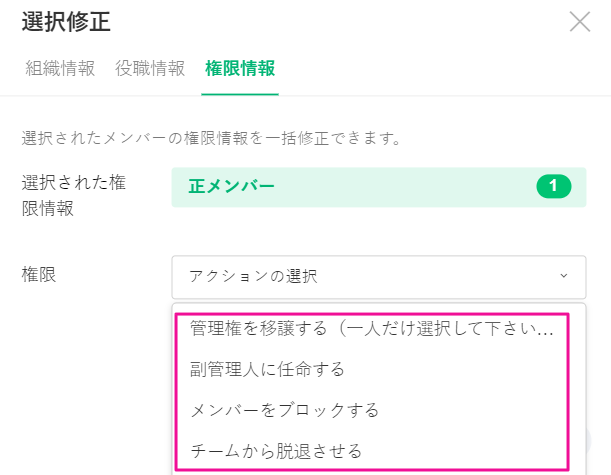The image size is (611, 475).
Task: Click the ellipsis ending the truncated 管理権 option
Action: (544, 328)
